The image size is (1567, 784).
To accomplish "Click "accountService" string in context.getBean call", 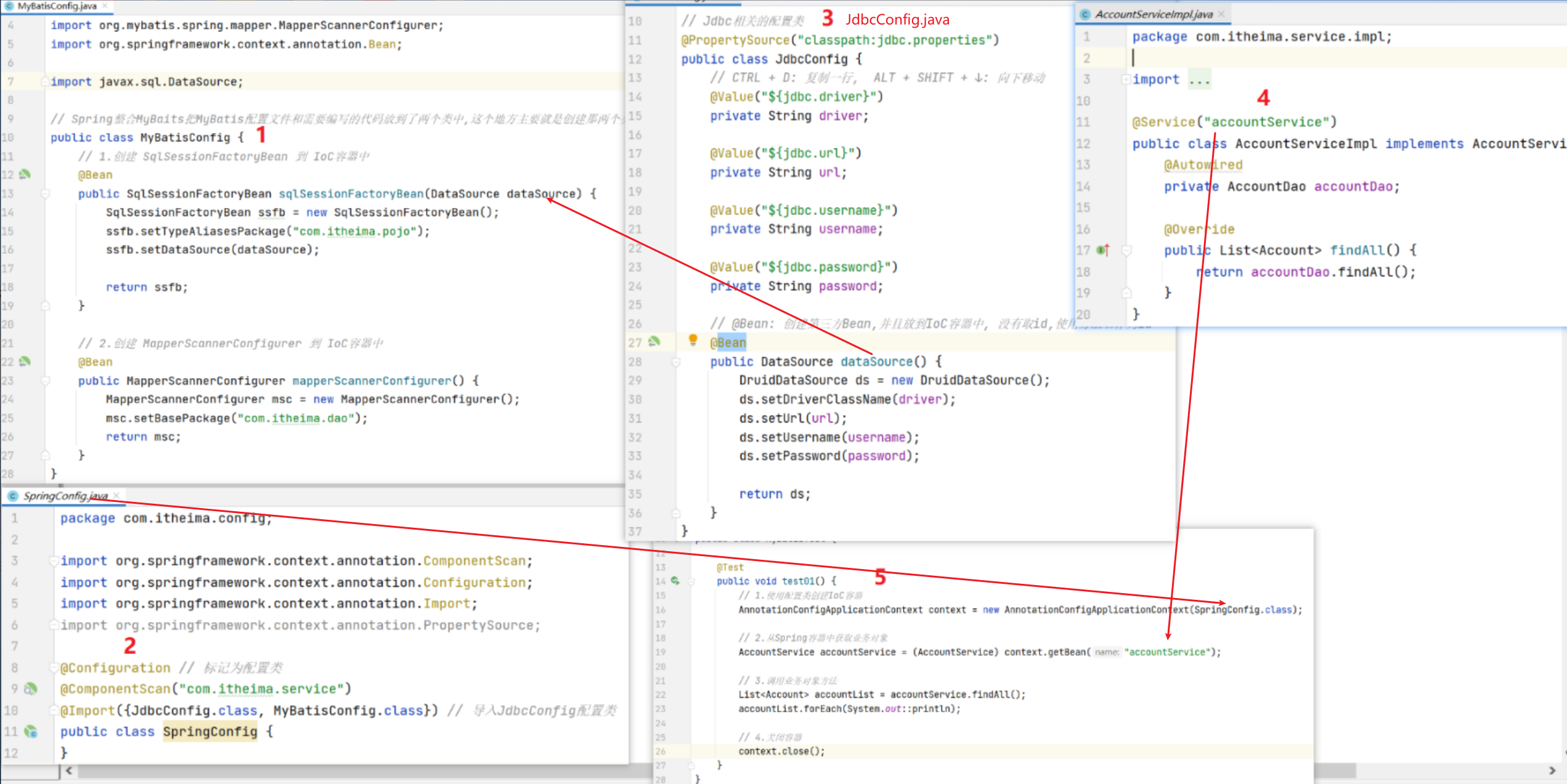I will [x=1170, y=652].
